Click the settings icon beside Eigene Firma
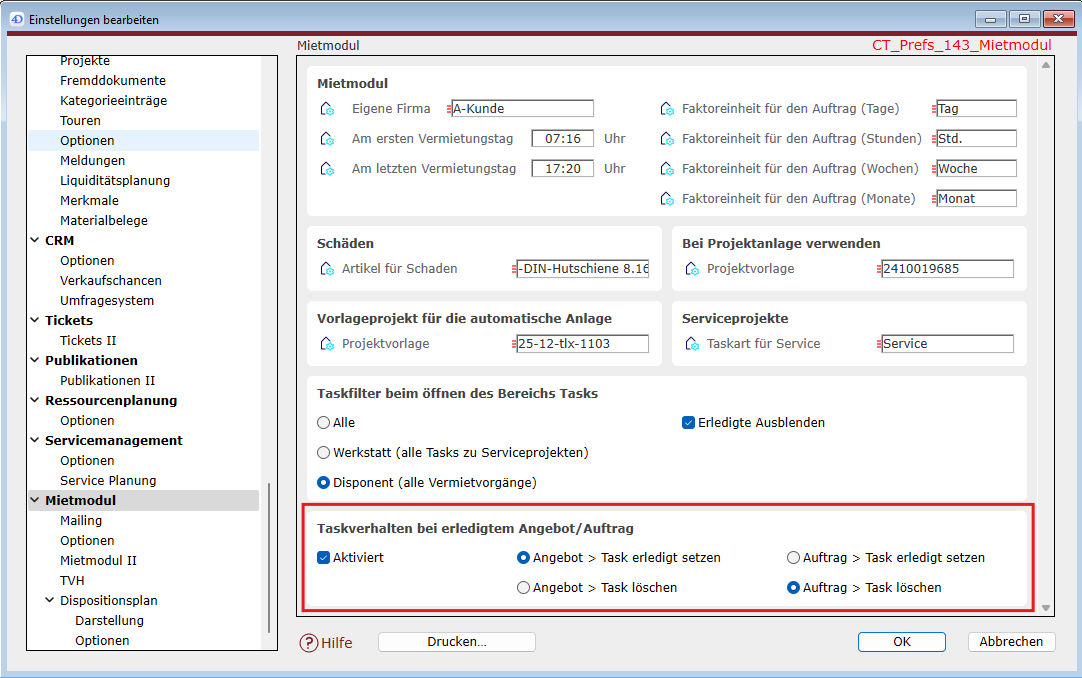 pos(327,109)
